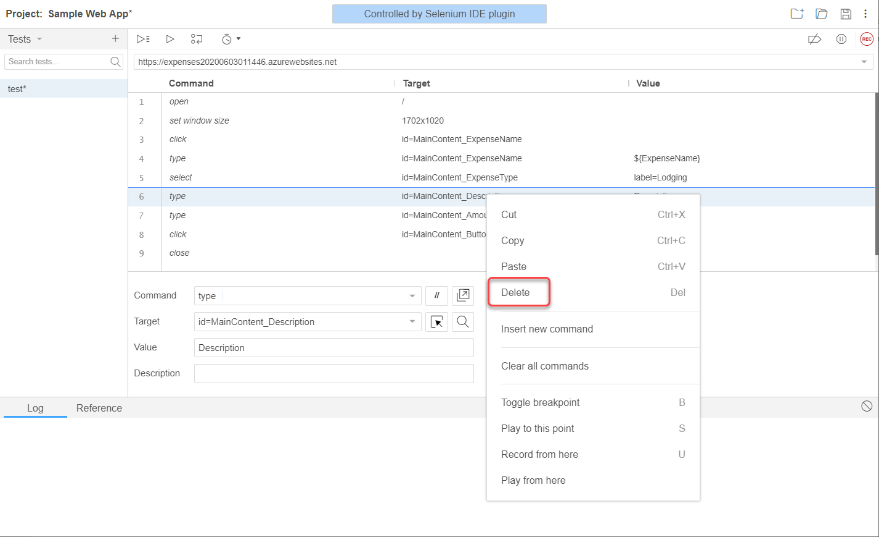Choose Cut from the context menu
Image resolution: width=879 pixels, height=537 pixels.
(593, 215)
